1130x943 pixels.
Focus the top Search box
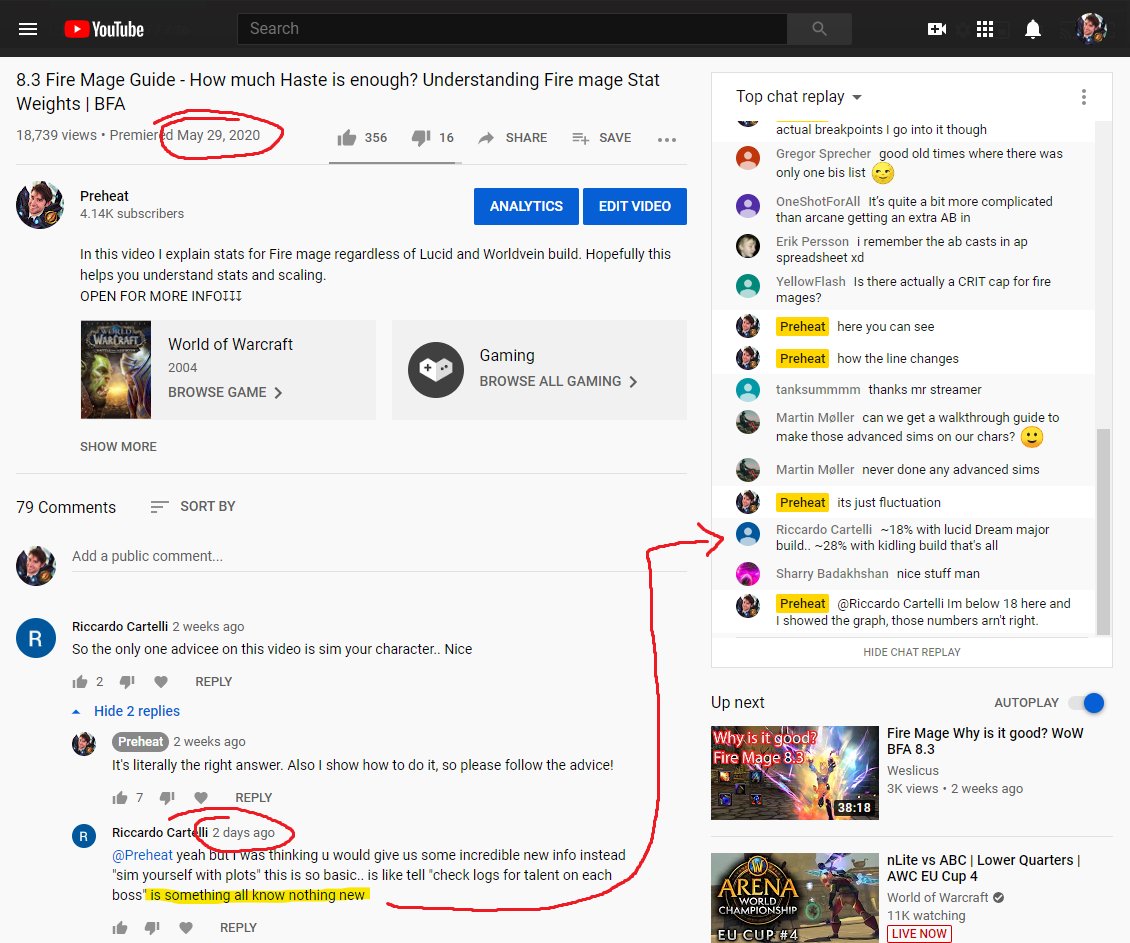[512, 29]
